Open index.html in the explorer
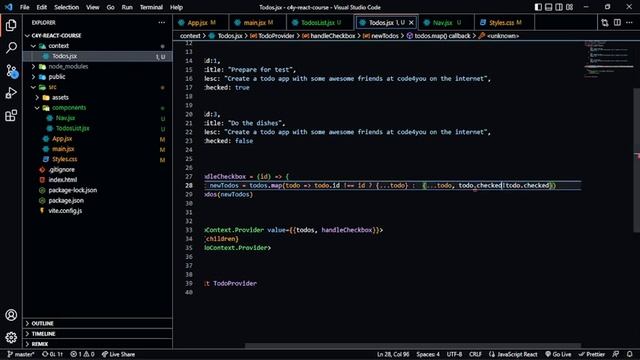This screenshot has width=640, height=360. (97, 180)
